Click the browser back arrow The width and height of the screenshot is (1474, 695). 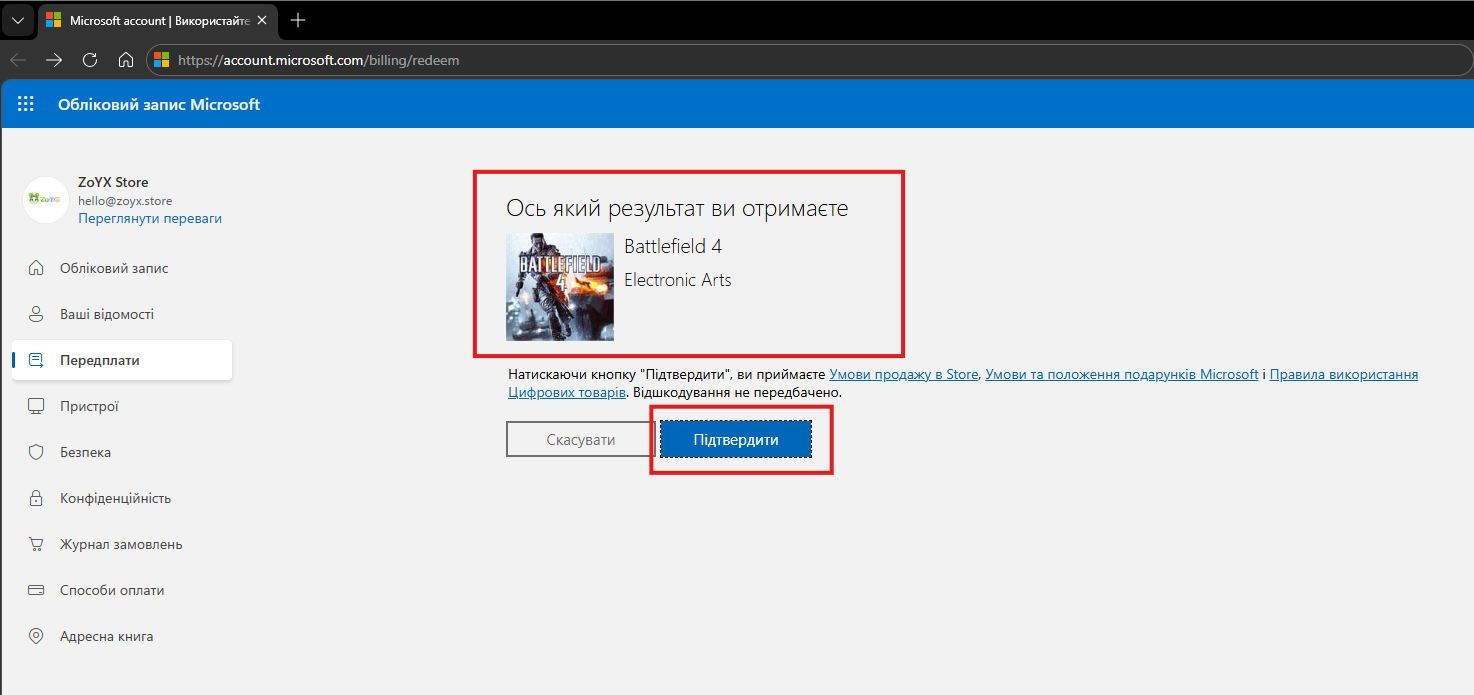tap(18, 60)
